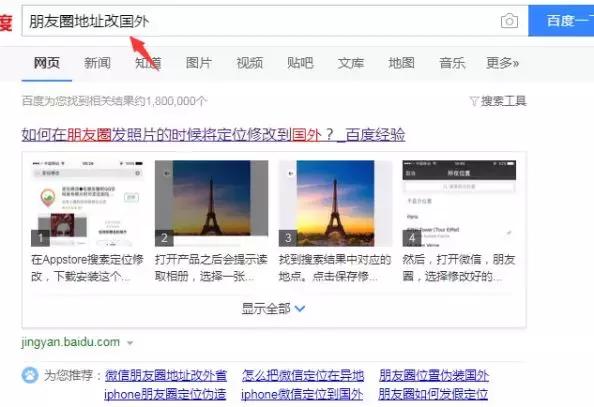Switch to the 新闻 tab
594x407 pixels.
pos(97,63)
